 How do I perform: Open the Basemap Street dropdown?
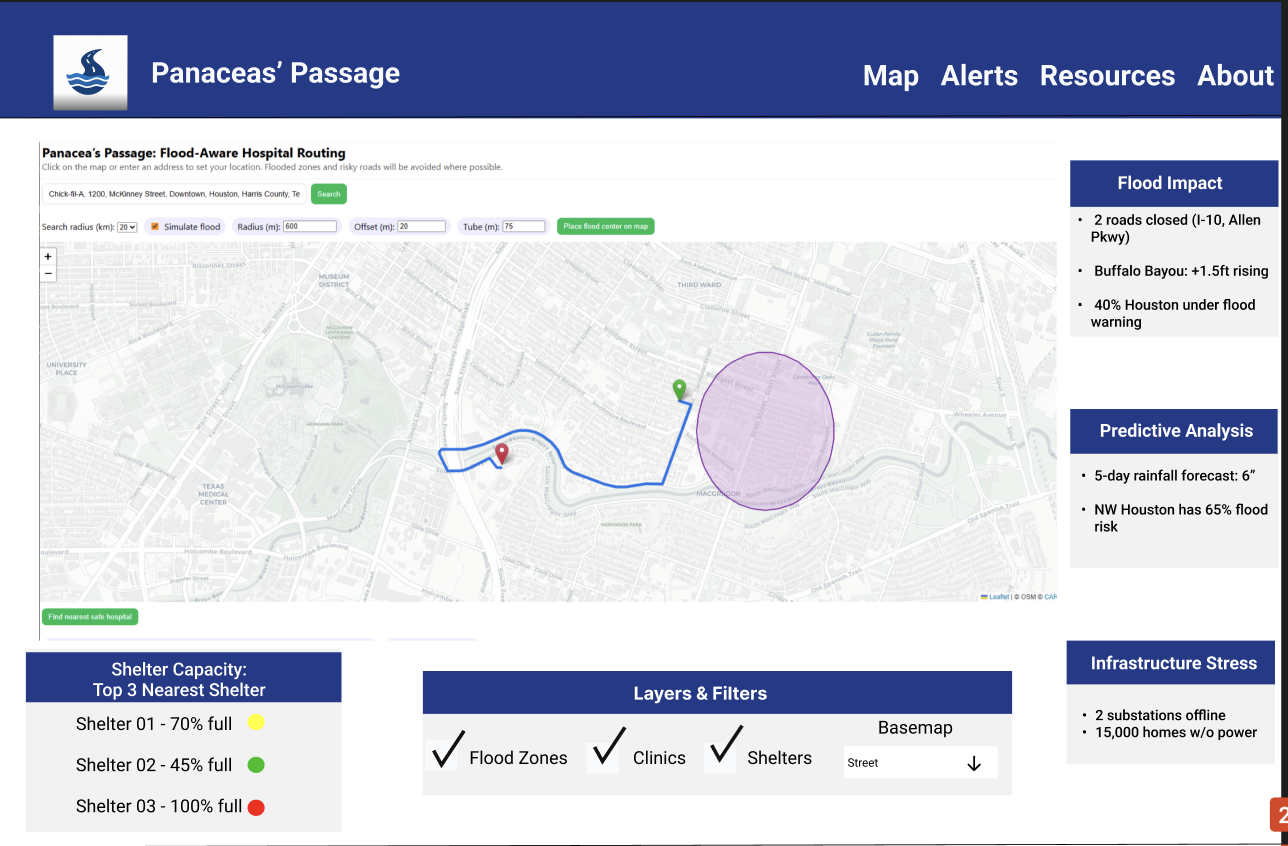[921, 763]
